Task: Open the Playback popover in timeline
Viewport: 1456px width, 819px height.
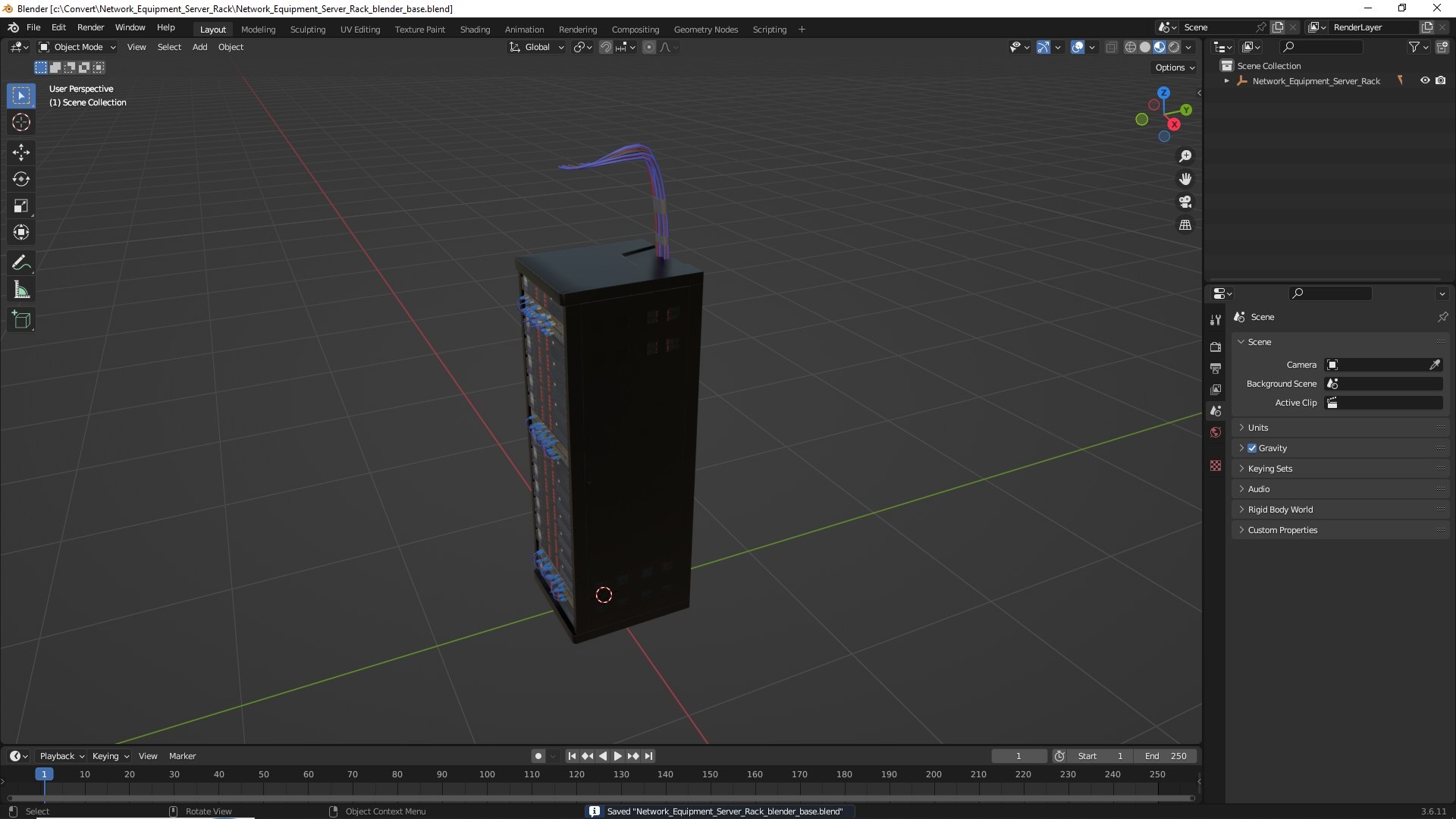Action: pyautogui.click(x=61, y=756)
